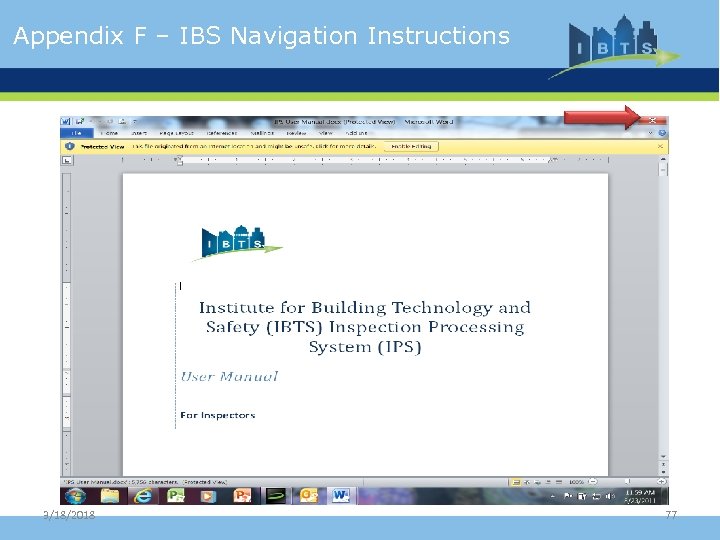Open the File tab
Image resolution: width=720 pixels, height=540 pixels.
click(77, 133)
